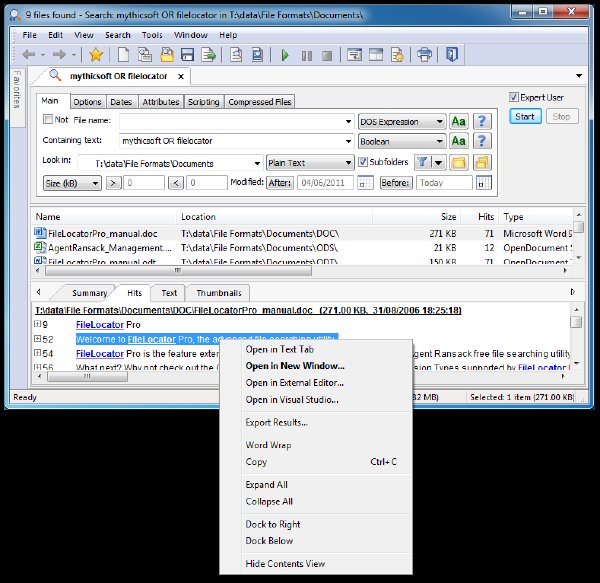Click the blue help book icon
Viewport: 600px width, 583px height.
click(452, 54)
